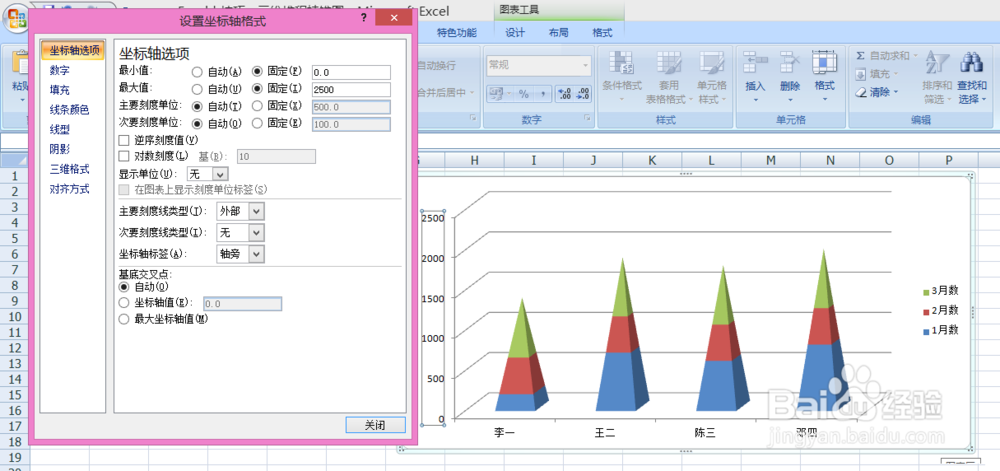Viewport: 1000px width, 471px height.
Task: Select Fixed for minimum value
Action: coord(258,72)
